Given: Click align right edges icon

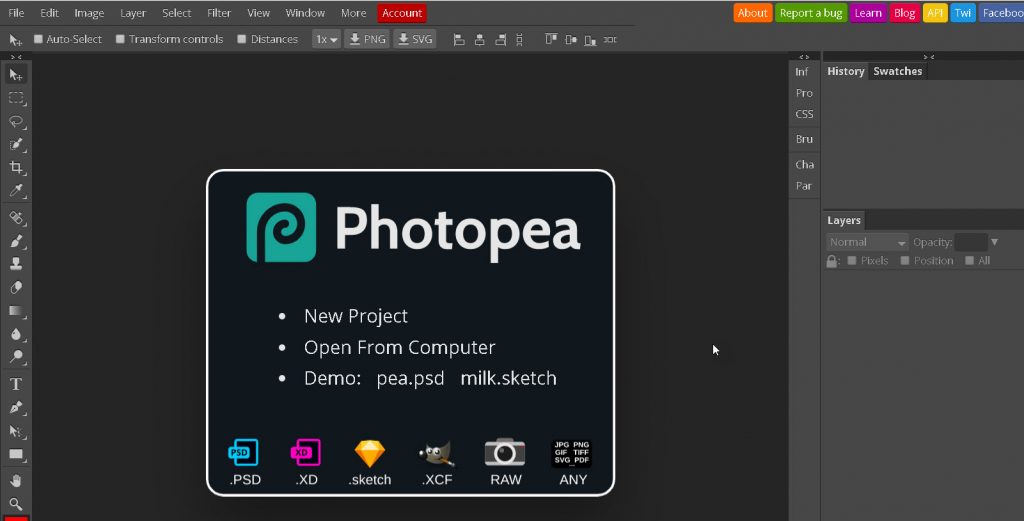Looking at the screenshot, I should pos(500,40).
